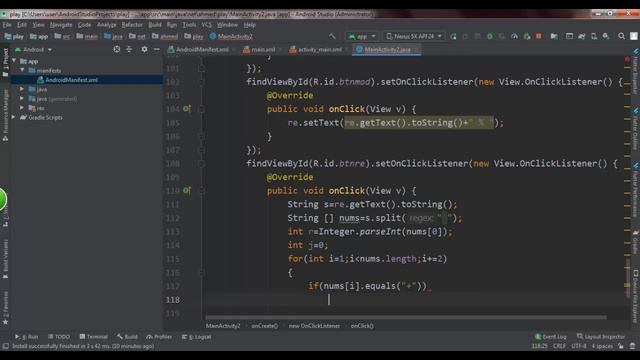Screen dimensions: 640x360
Task: Expand the java folder
Action: click(x=22, y=89)
